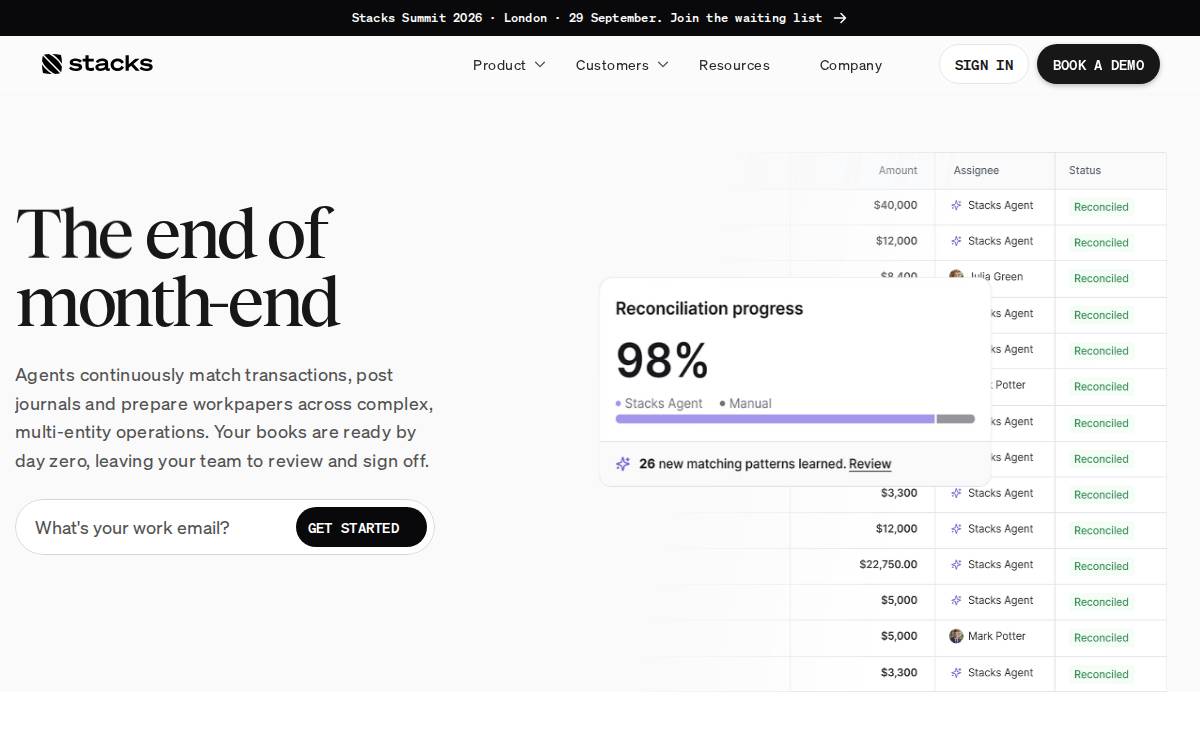This screenshot has height=750, width=1200.
Task: Click the purple Stacks Agent progress bar segment
Action: tap(775, 419)
